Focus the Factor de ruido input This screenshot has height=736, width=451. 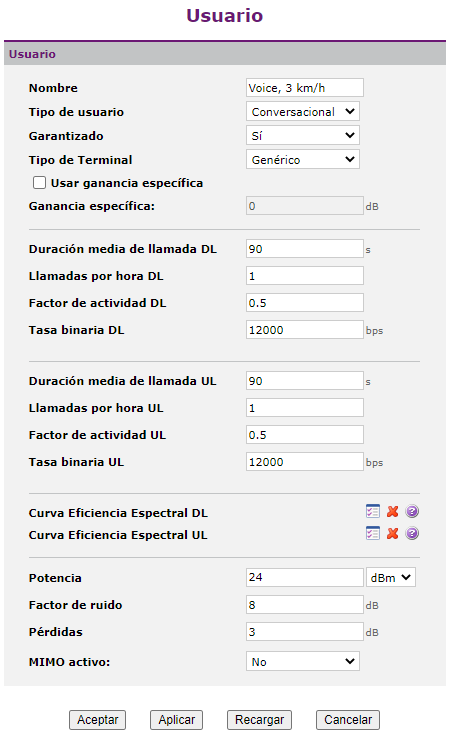pyautogui.click(x=305, y=605)
